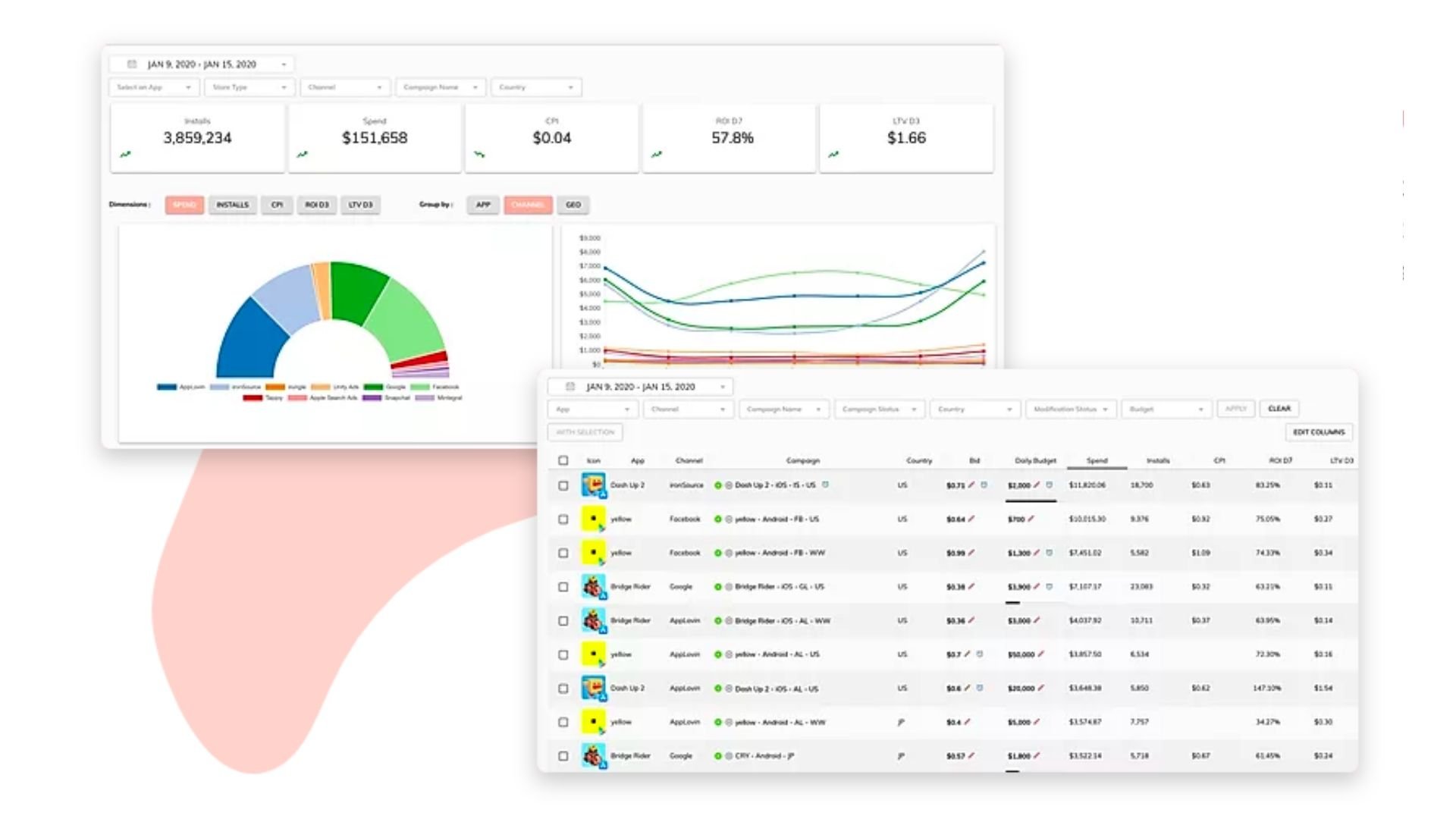Expand the Store Type dropdown in top dashboard

point(249,87)
